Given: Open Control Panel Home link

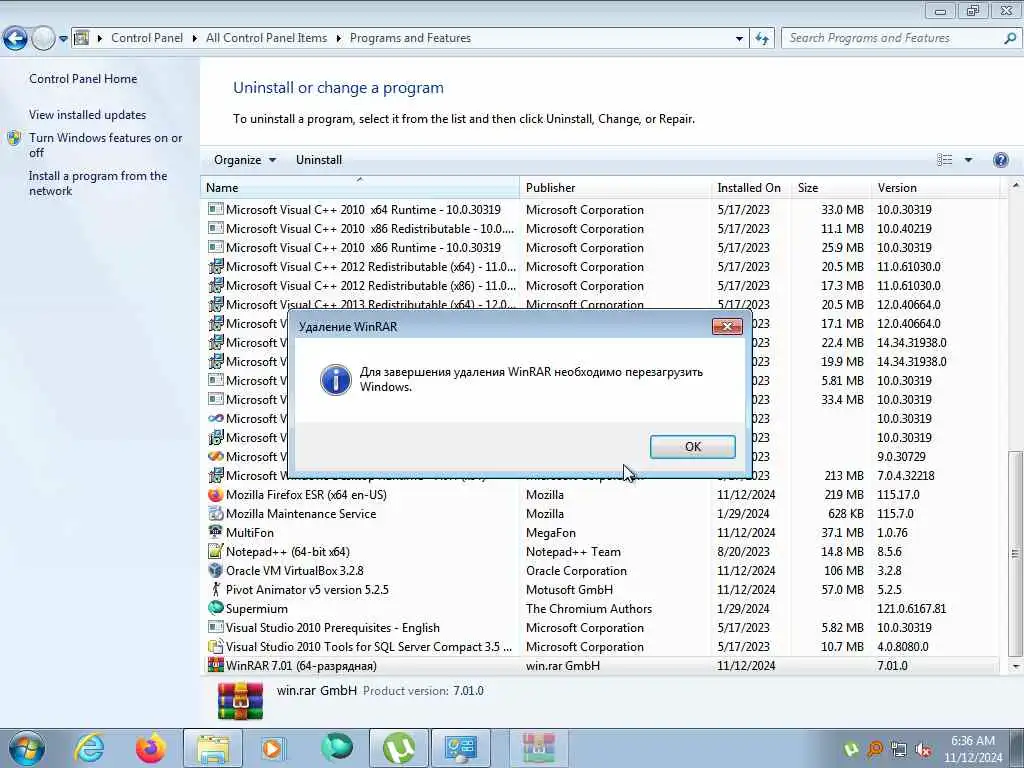Looking at the screenshot, I should (x=83, y=79).
